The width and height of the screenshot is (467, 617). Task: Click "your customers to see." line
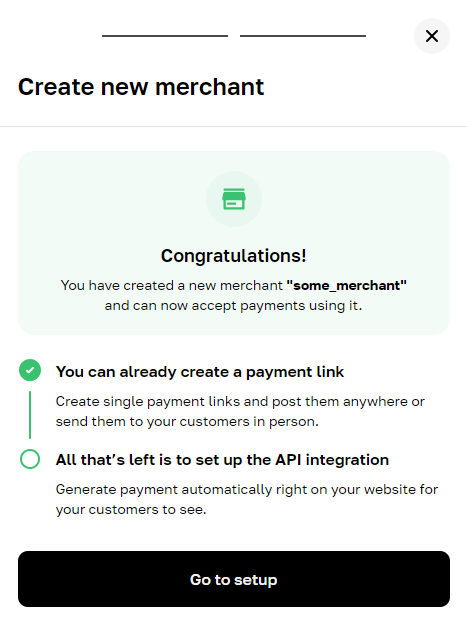[x=131, y=510]
